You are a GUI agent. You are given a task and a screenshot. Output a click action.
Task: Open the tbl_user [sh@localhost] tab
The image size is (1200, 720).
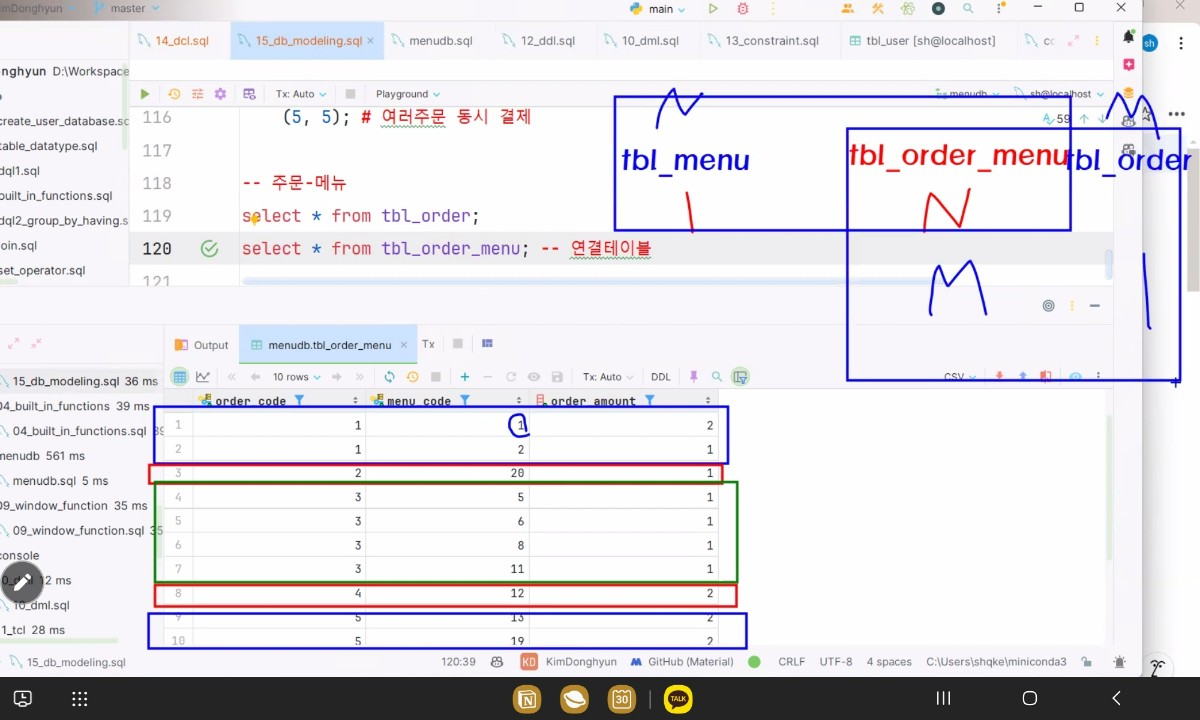922,41
